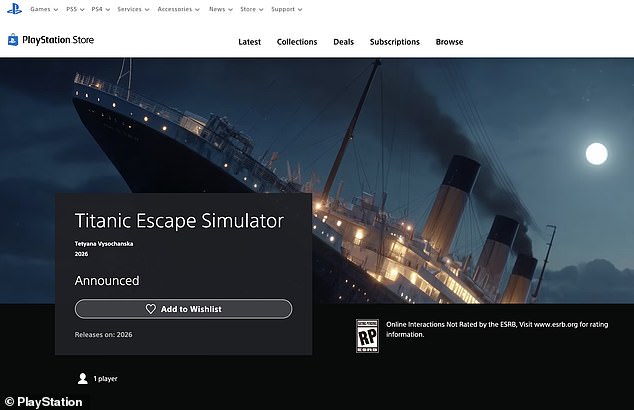Open the Subscriptions tab
The width and height of the screenshot is (634, 410).
[x=395, y=42]
